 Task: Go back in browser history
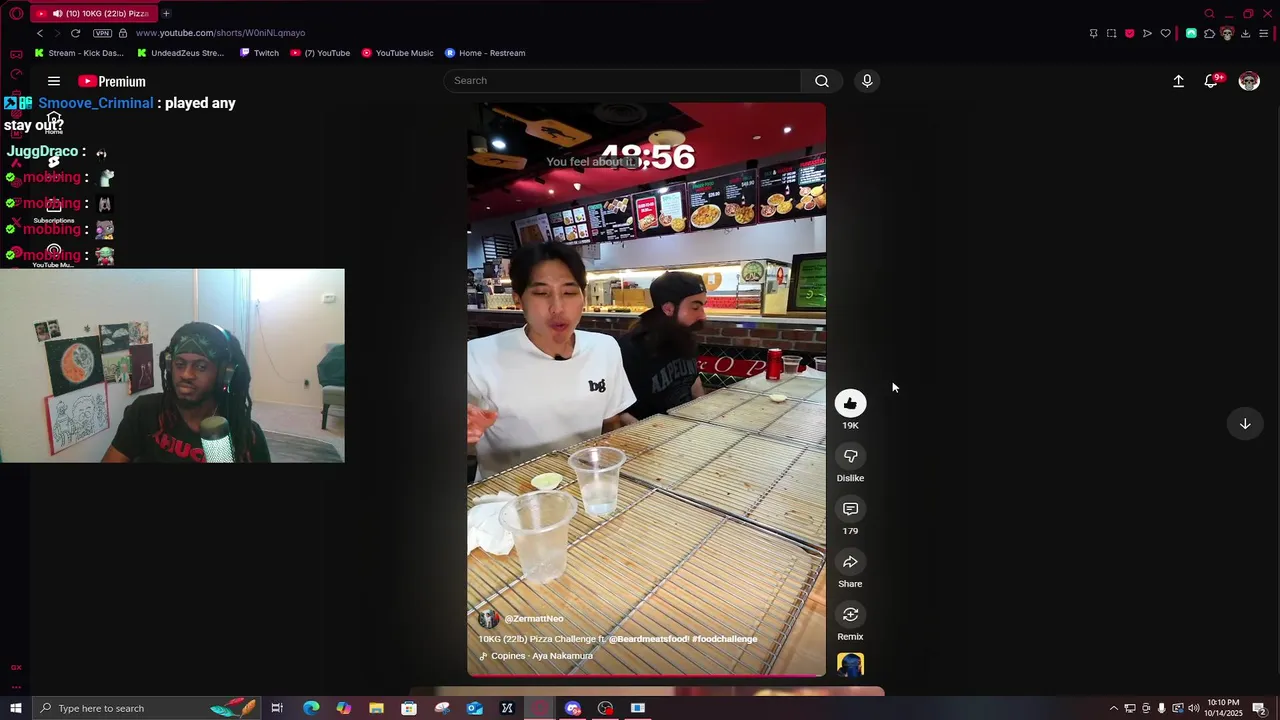[40, 33]
